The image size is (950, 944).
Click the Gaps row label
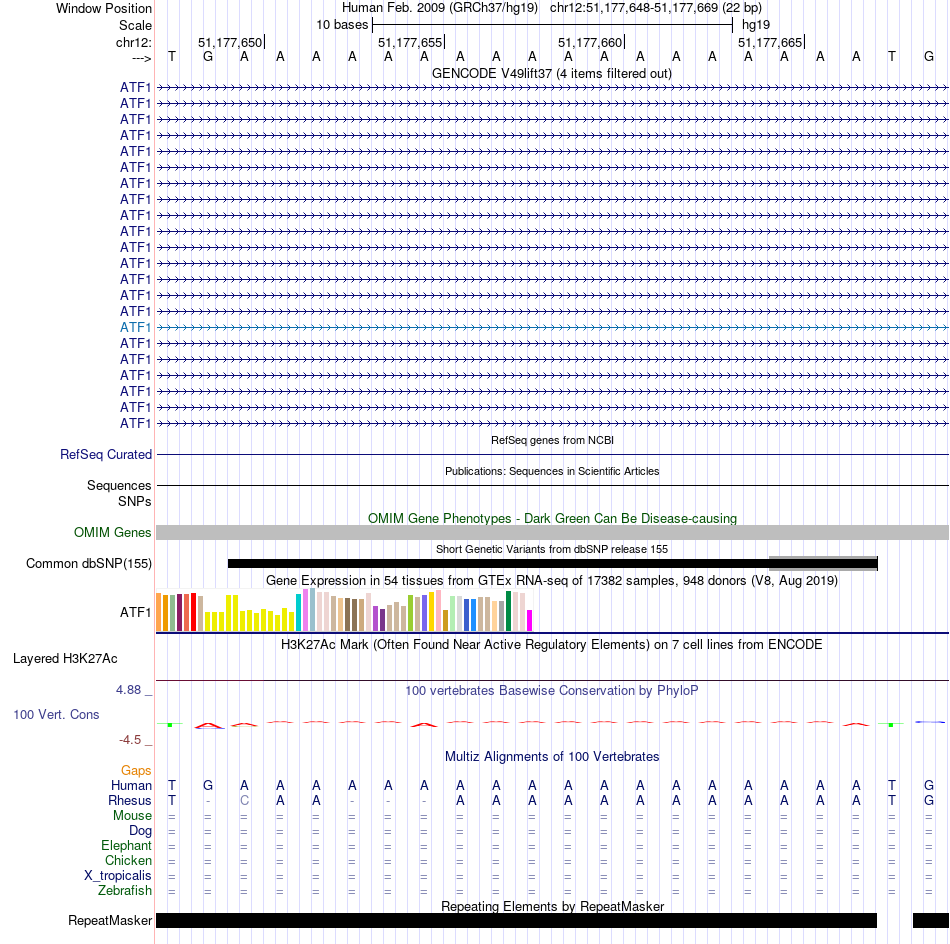coord(136,771)
